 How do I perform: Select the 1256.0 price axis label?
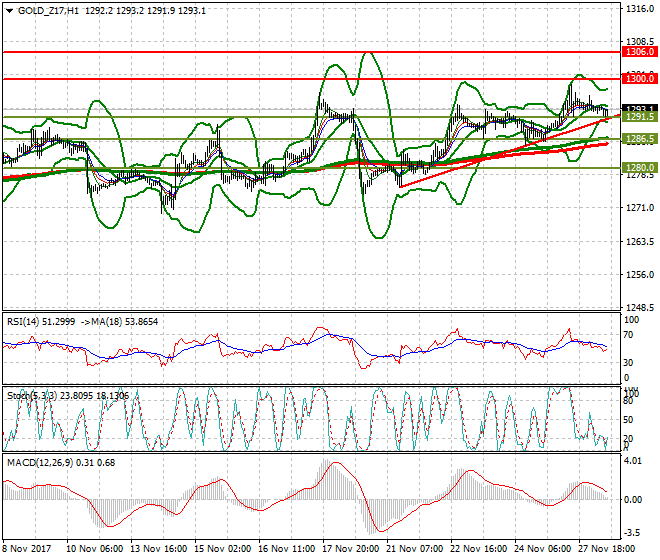click(x=640, y=275)
